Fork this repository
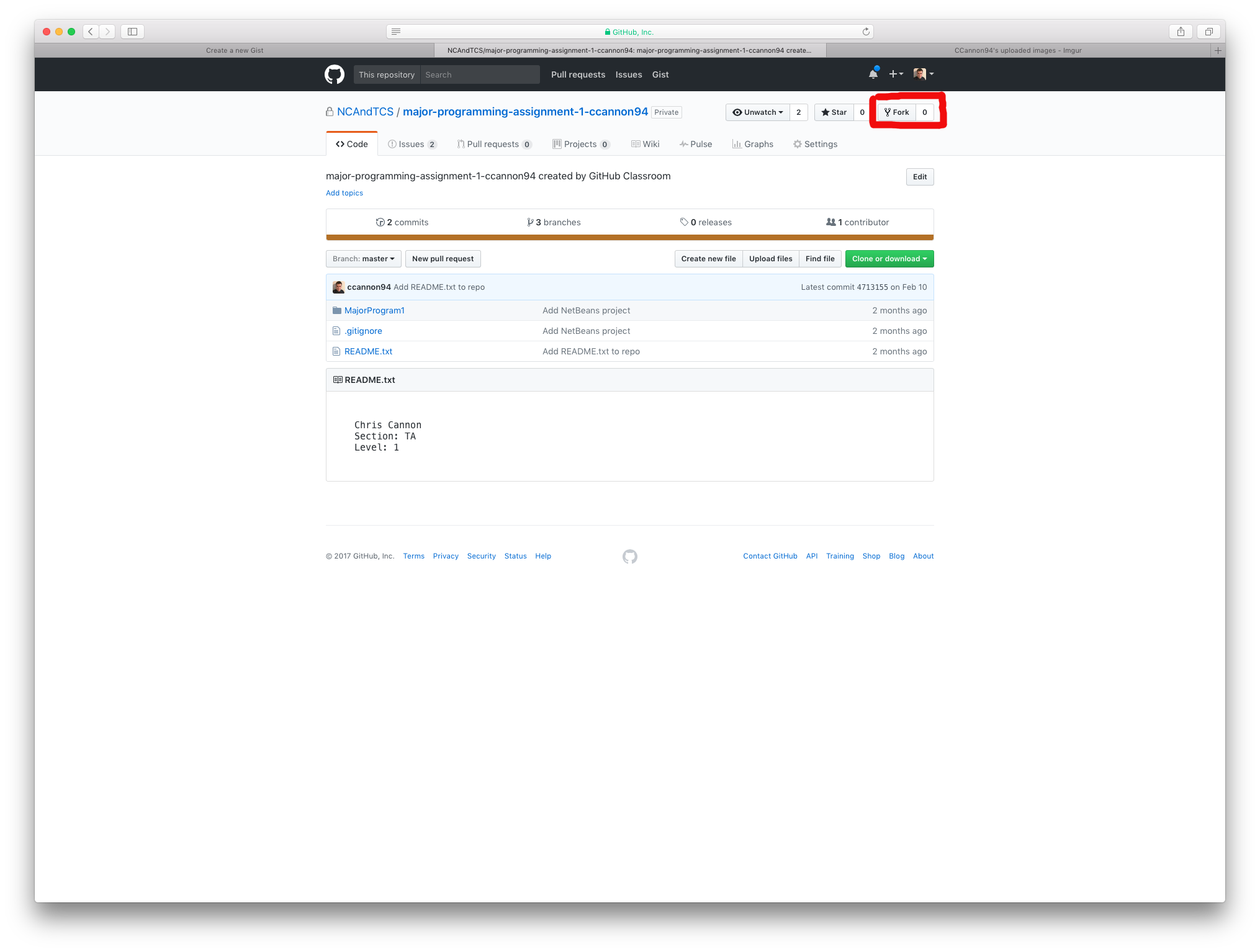Viewport: 1260px width, 952px height. [896, 112]
